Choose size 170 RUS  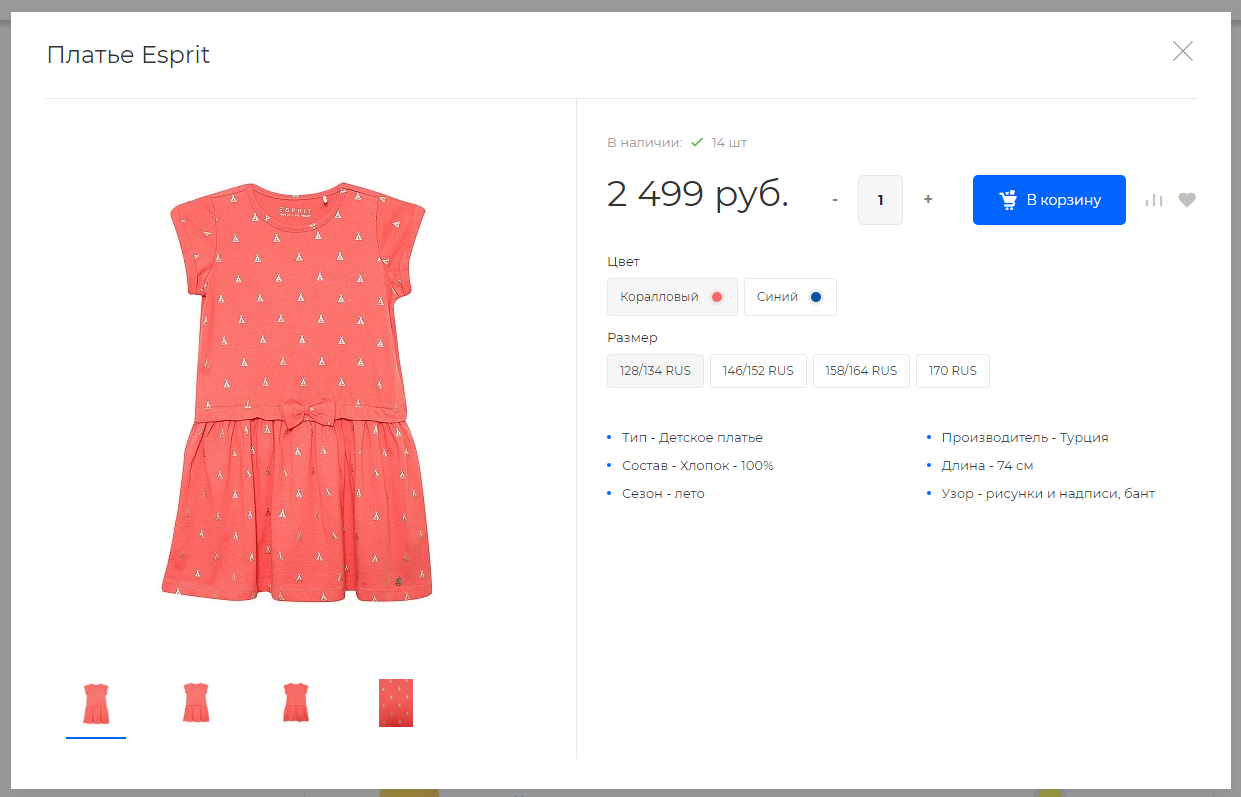tap(952, 371)
